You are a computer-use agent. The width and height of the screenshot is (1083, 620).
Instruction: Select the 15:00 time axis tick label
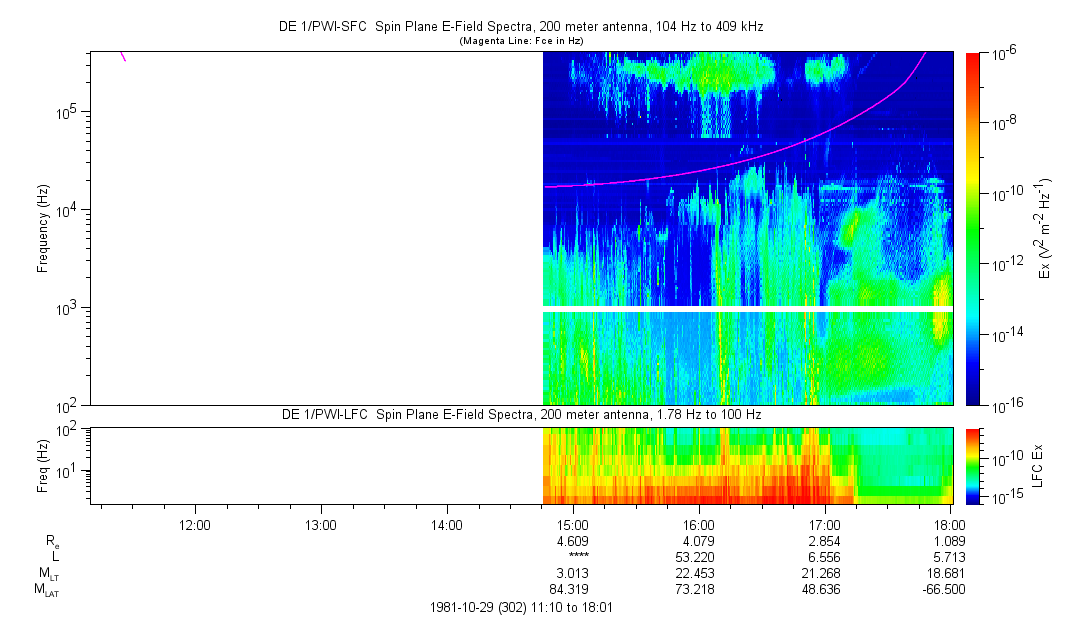pyautogui.click(x=571, y=524)
